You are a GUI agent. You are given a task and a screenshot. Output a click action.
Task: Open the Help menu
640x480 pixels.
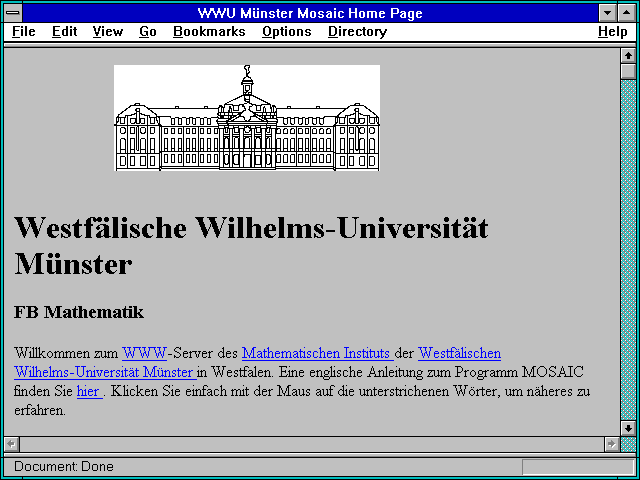tap(613, 32)
